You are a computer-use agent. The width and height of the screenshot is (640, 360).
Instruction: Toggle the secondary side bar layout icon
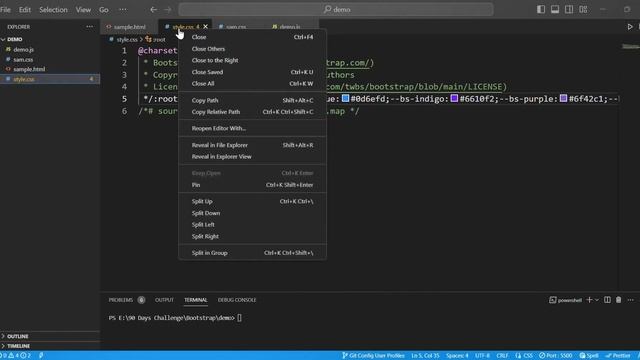tap(569, 9)
